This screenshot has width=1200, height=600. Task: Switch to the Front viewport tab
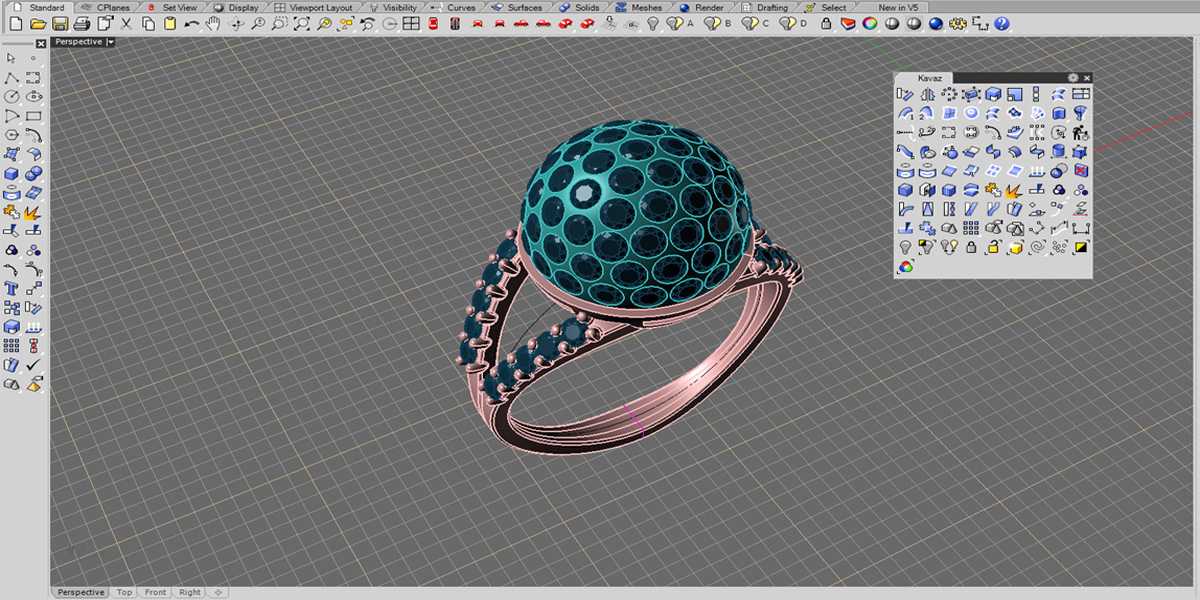pos(155,592)
